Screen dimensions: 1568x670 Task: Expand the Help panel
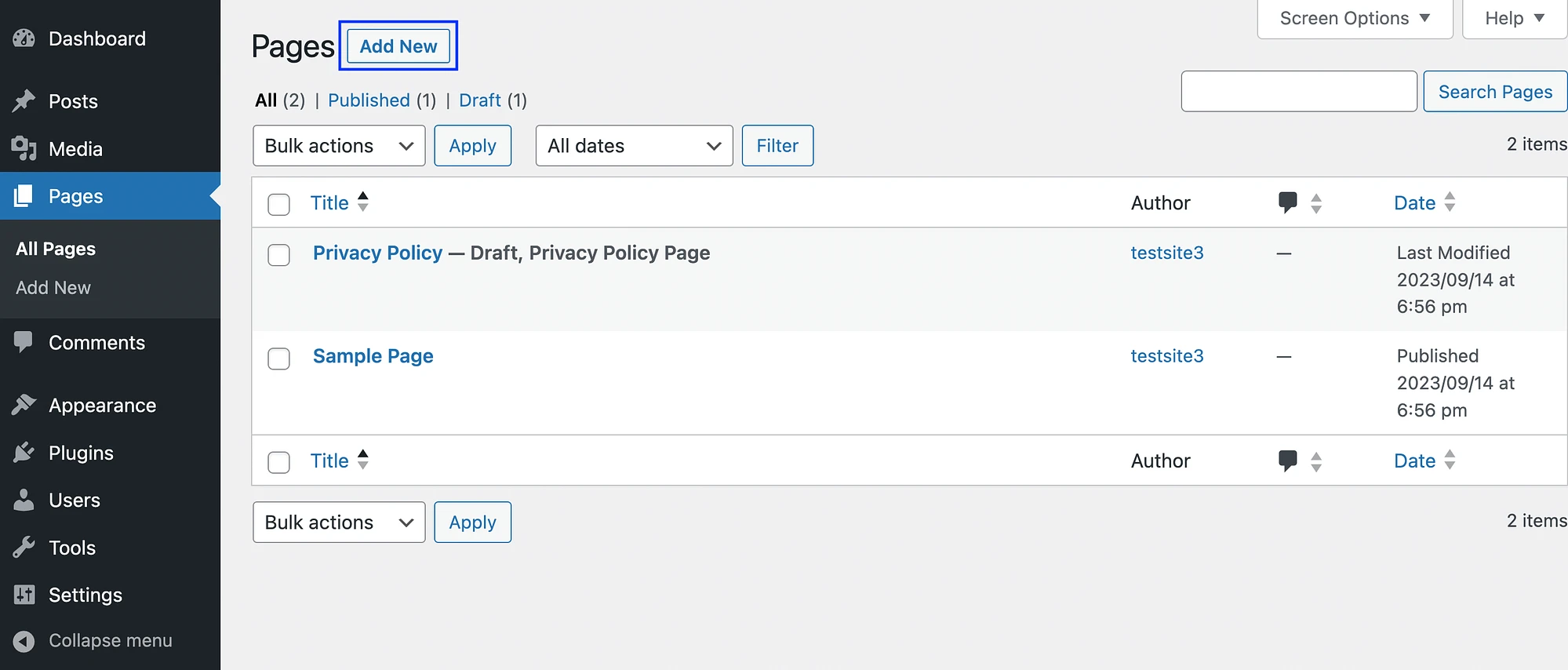[1514, 18]
